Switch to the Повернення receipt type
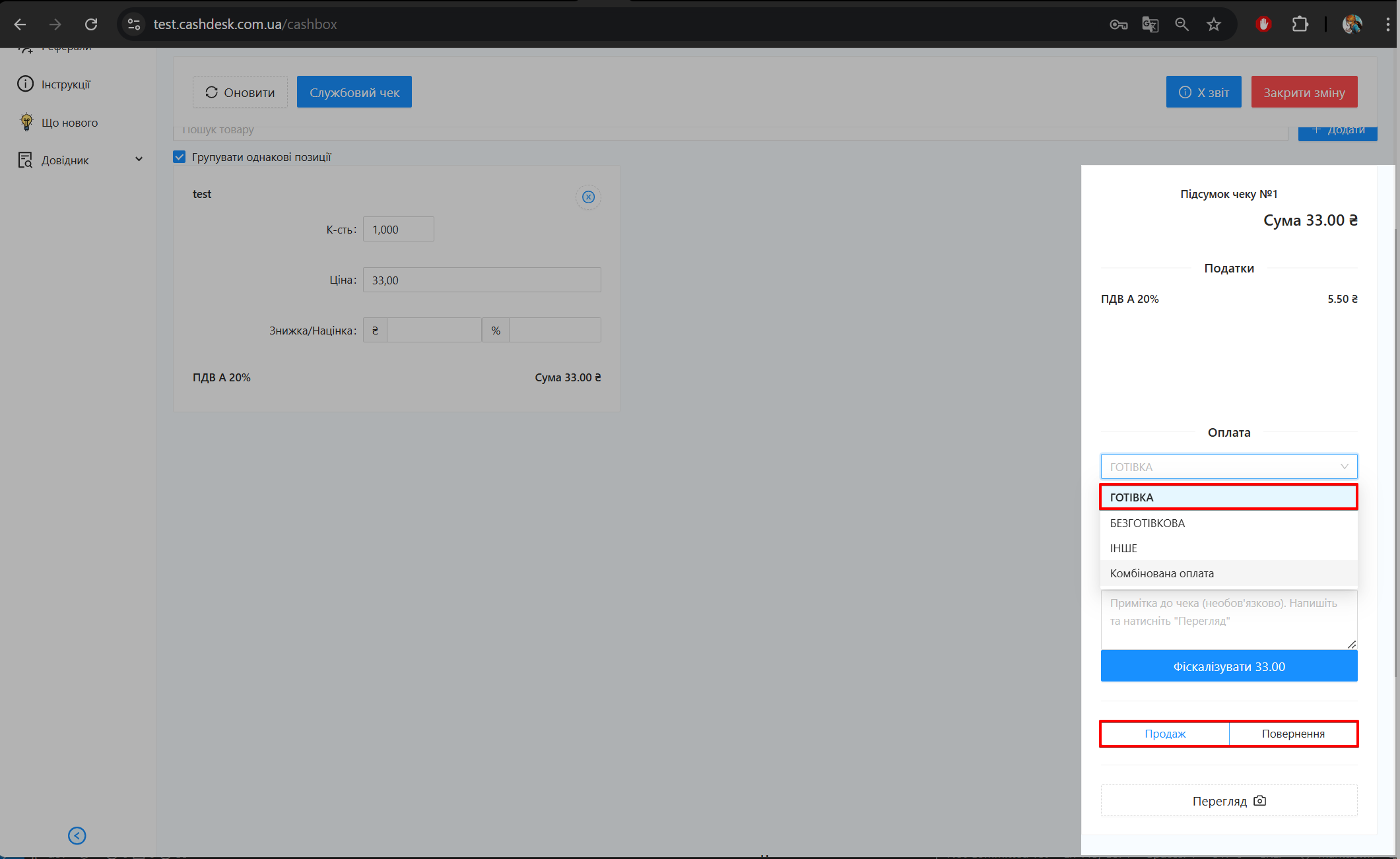 [1293, 734]
